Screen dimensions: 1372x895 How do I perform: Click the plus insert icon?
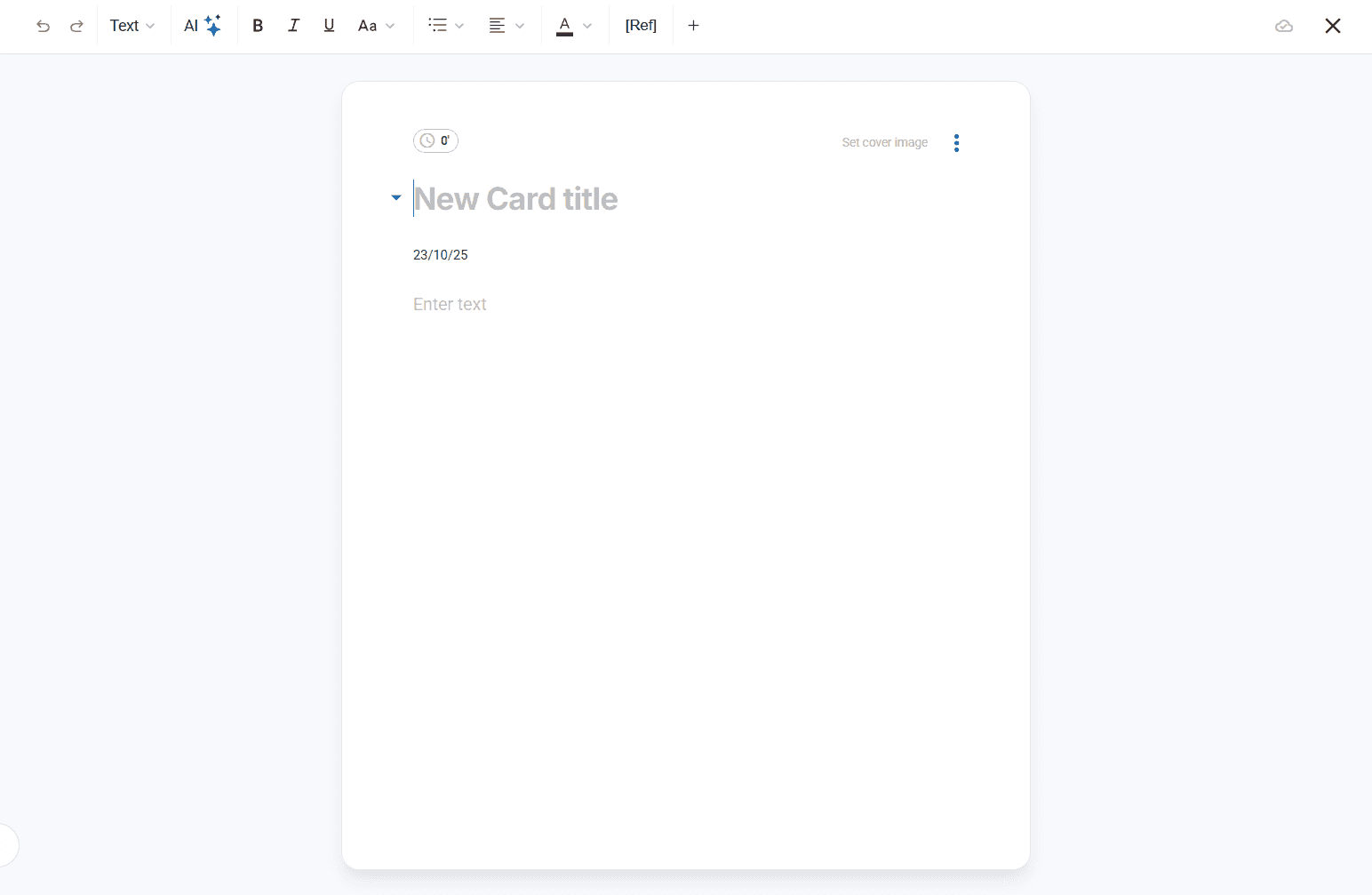[694, 26]
